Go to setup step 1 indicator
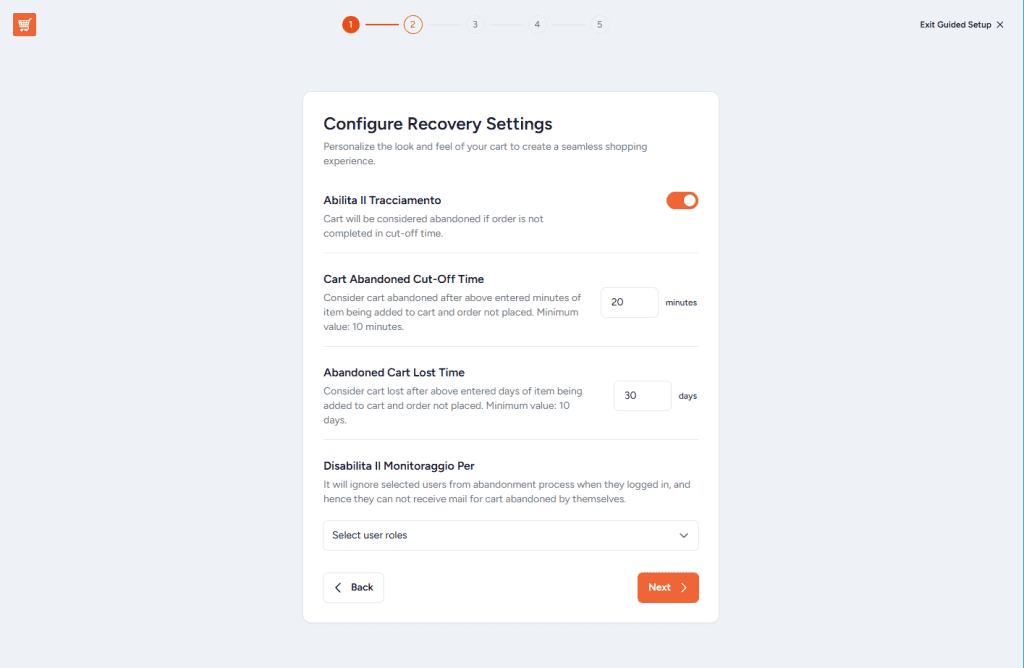Image resolution: width=1024 pixels, height=668 pixels. (x=351, y=25)
